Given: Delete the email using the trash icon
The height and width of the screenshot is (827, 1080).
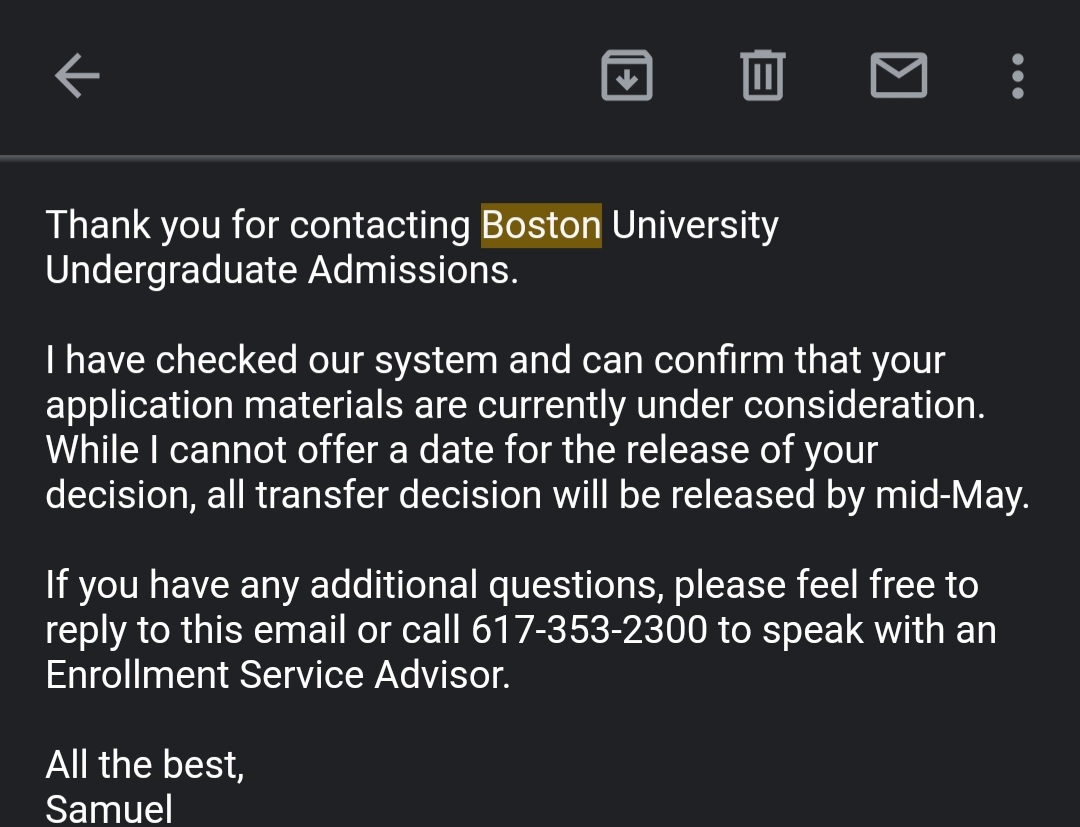Looking at the screenshot, I should (763, 76).
